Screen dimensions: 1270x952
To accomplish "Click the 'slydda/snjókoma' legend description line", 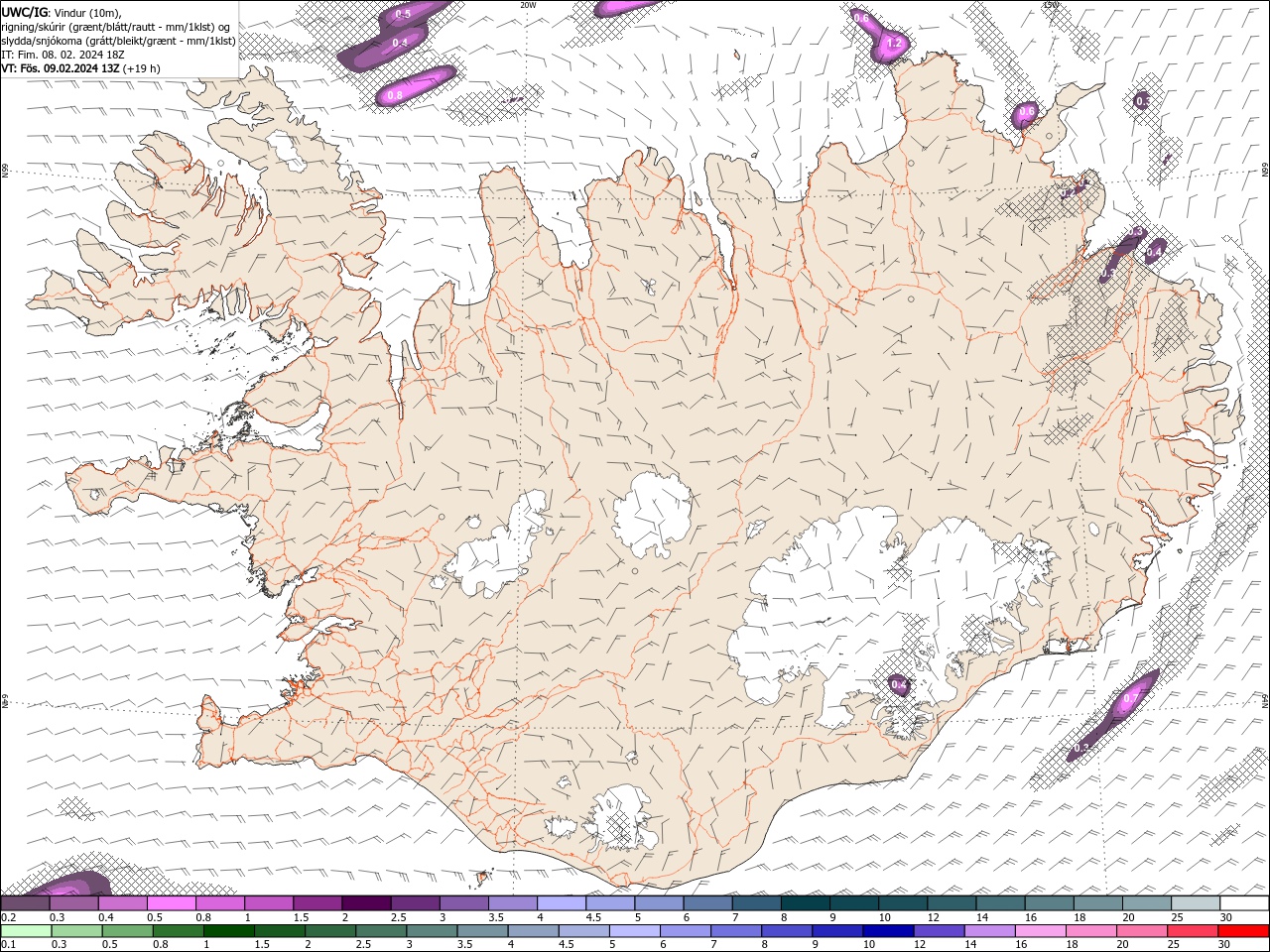I will point(118,41).
